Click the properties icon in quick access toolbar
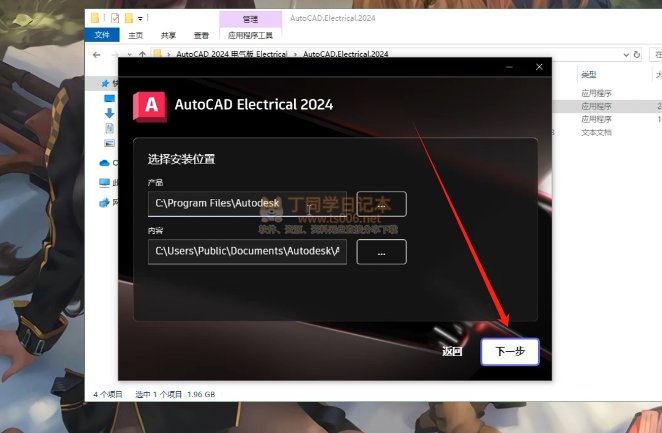This screenshot has height=433, width=662. (x=115, y=18)
